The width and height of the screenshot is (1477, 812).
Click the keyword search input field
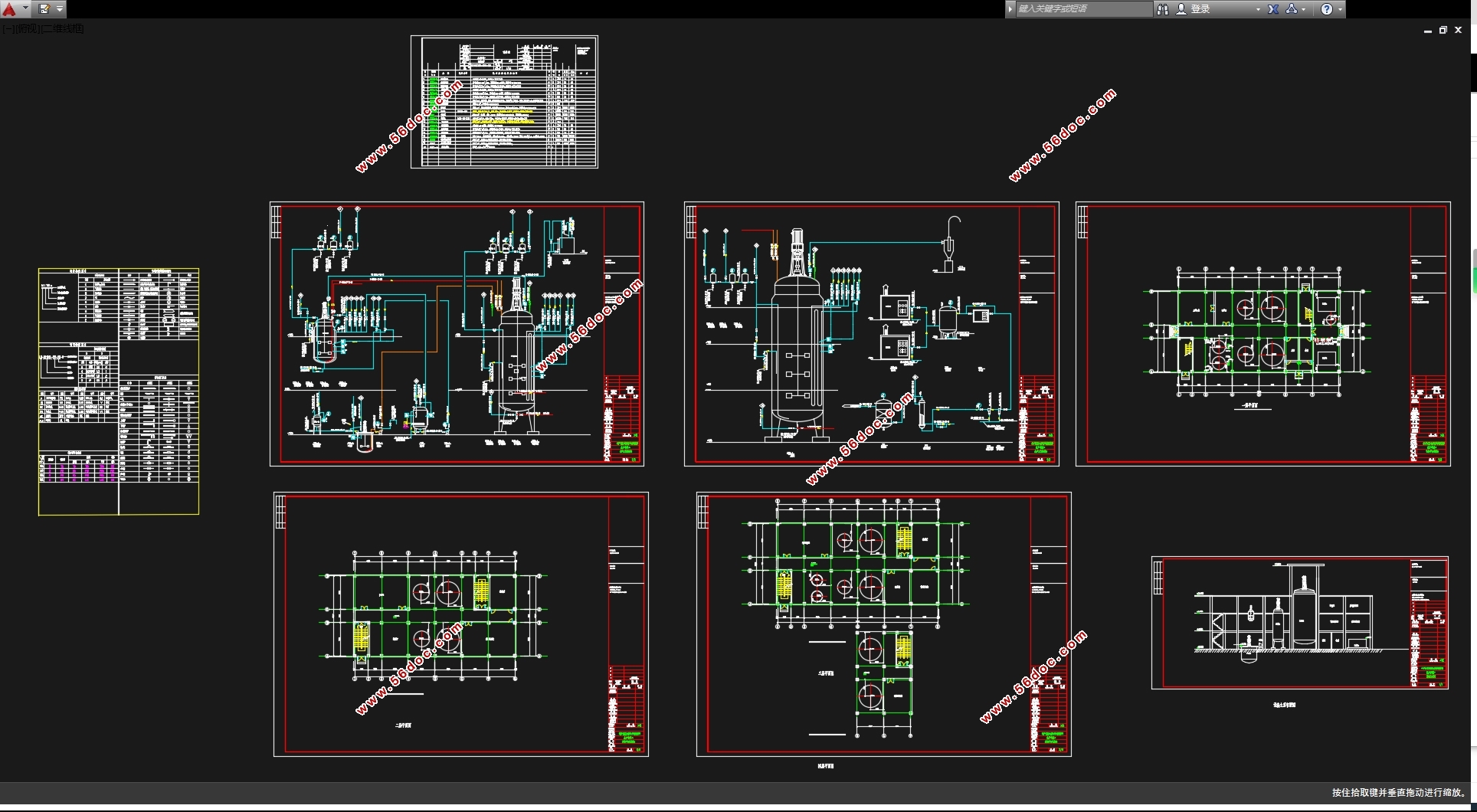(1084, 9)
